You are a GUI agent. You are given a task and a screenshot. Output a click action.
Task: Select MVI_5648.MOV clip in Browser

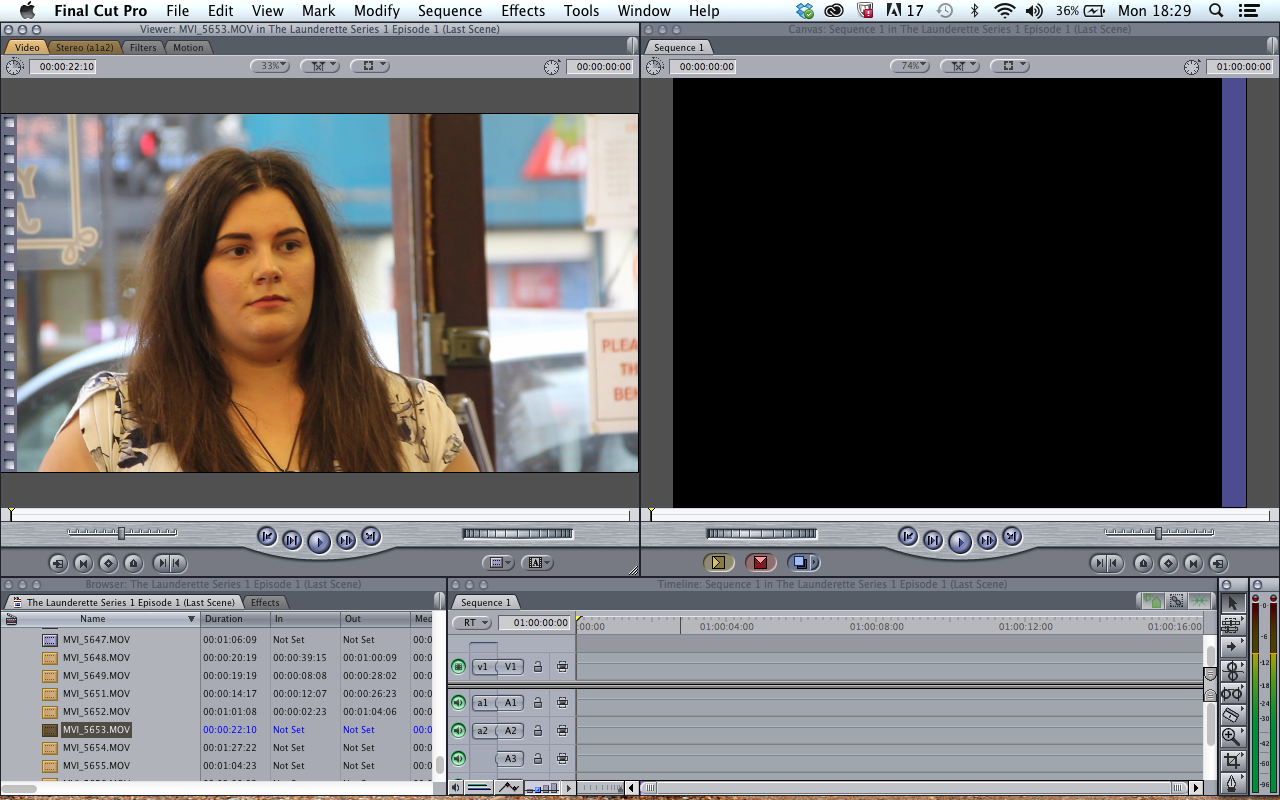coord(96,658)
